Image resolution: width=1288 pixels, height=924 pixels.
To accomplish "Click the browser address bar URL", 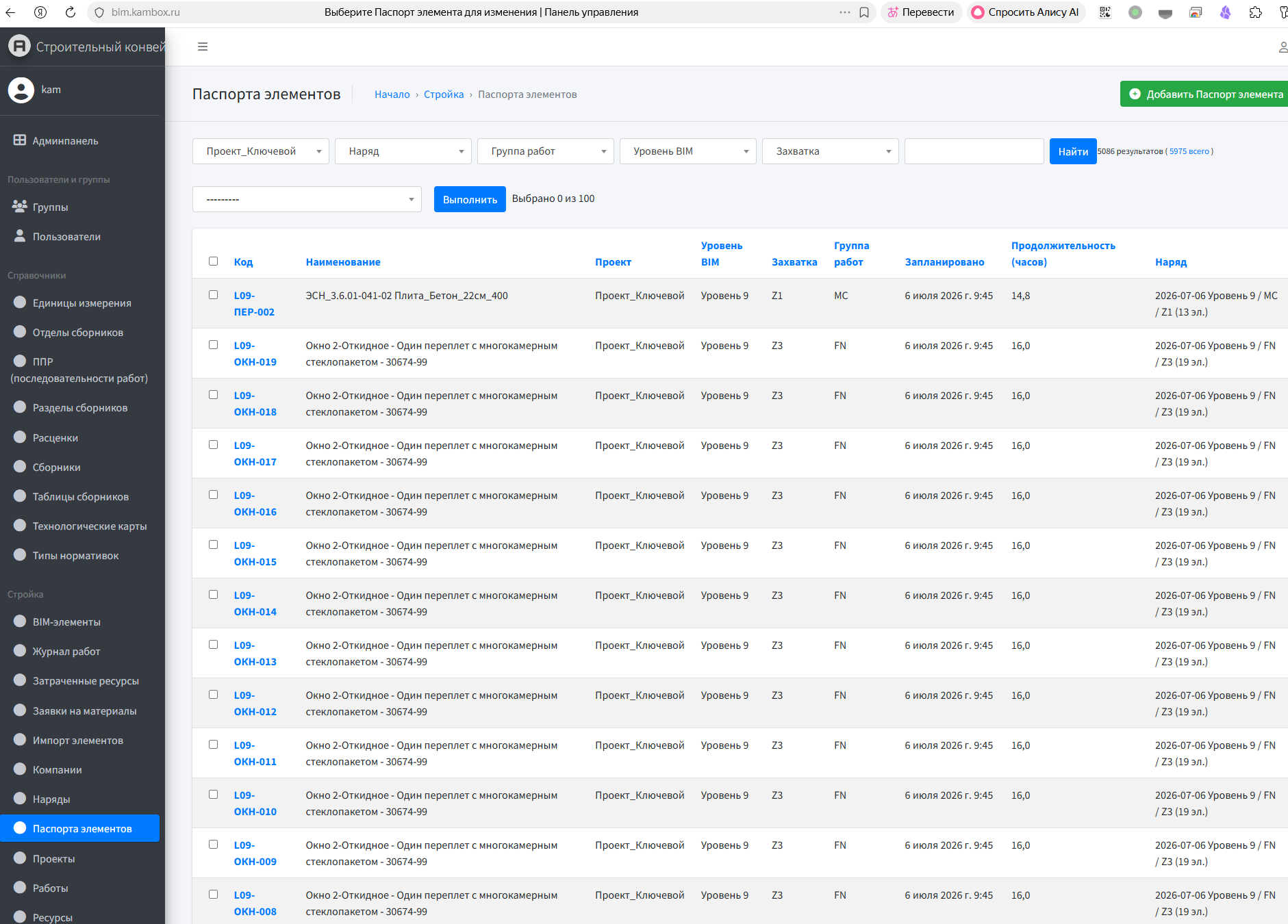I will [146, 12].
